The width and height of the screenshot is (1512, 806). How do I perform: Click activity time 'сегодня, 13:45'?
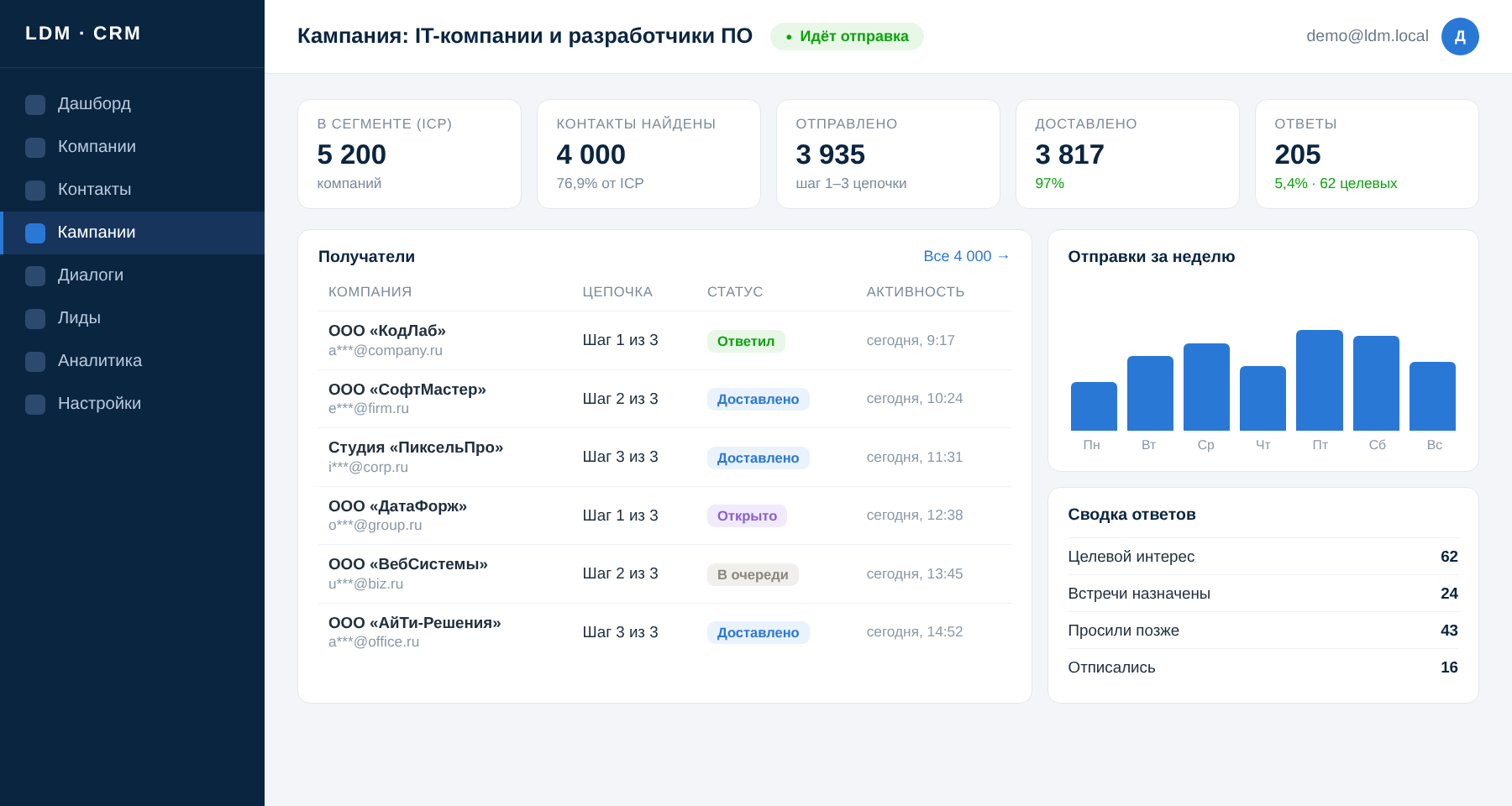click(915, 574)
